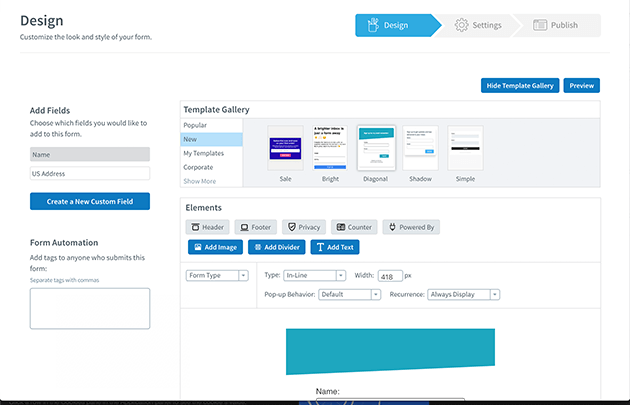
Task: Toggle the Privacy element button
Action: point(303,227)
